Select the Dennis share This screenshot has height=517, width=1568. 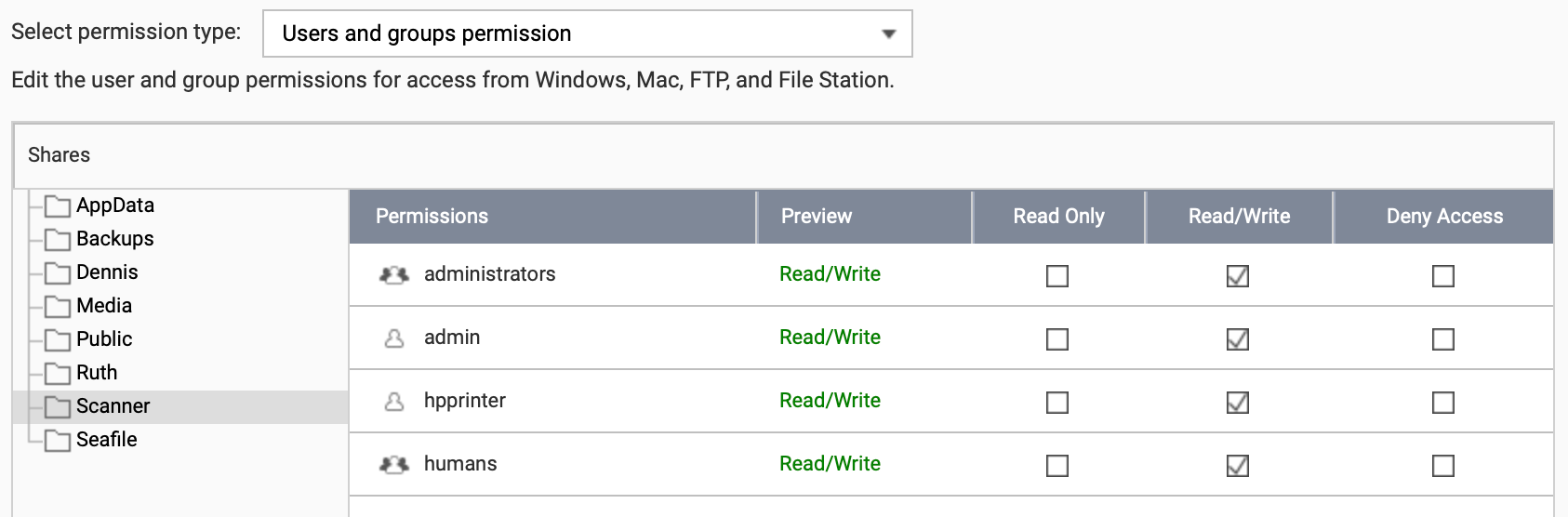click(107, 272)
